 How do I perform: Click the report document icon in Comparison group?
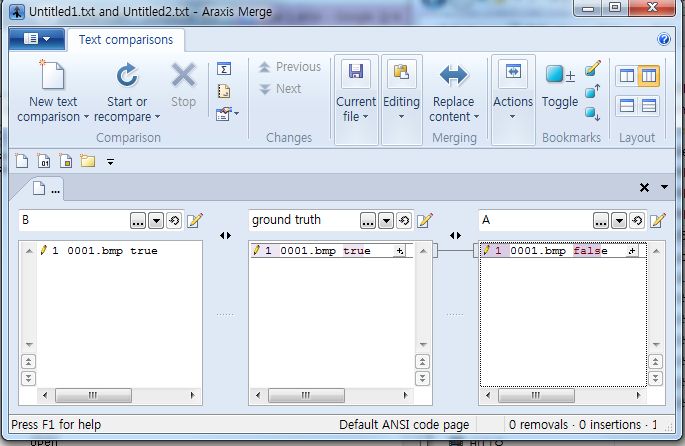tap(224, 91)
